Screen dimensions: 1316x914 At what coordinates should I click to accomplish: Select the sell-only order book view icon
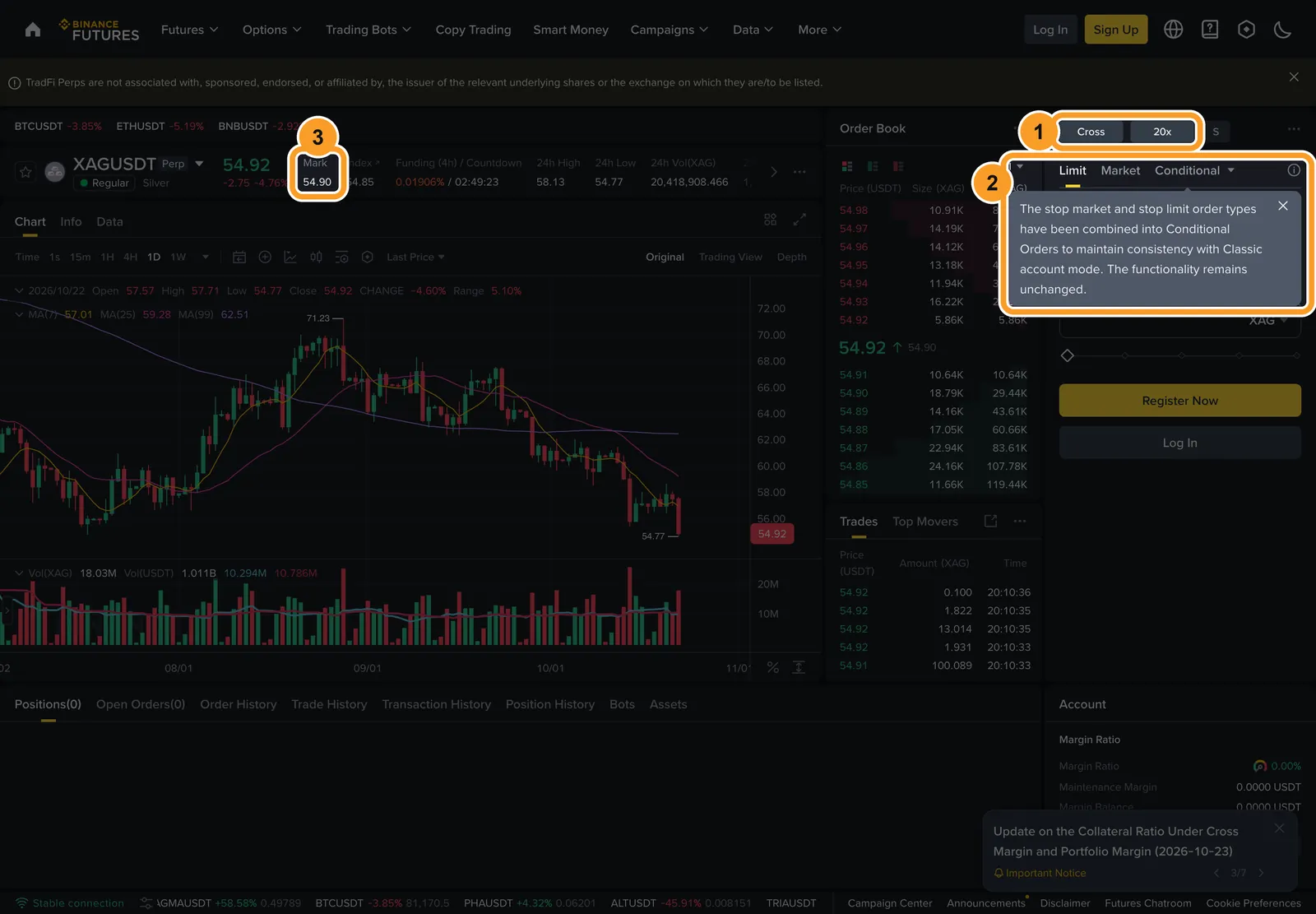point(898,166)
